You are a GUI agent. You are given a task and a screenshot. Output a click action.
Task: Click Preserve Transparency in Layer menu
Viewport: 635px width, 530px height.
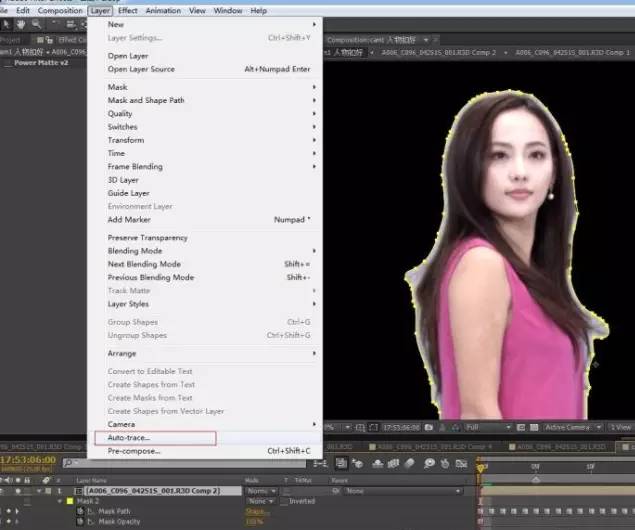pyautogui.click(x=147, y=238)
